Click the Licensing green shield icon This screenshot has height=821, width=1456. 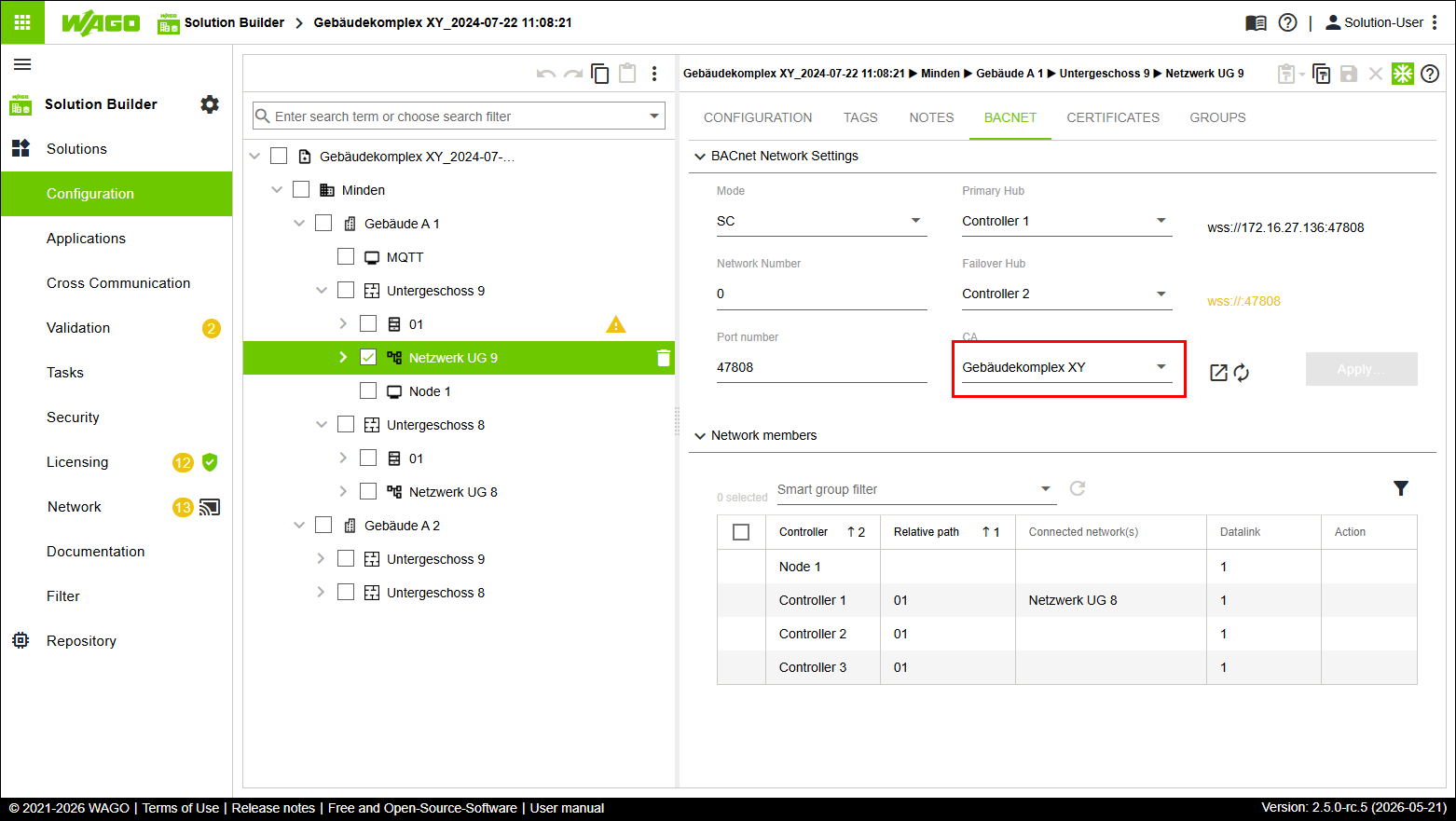tap(210, 462)
